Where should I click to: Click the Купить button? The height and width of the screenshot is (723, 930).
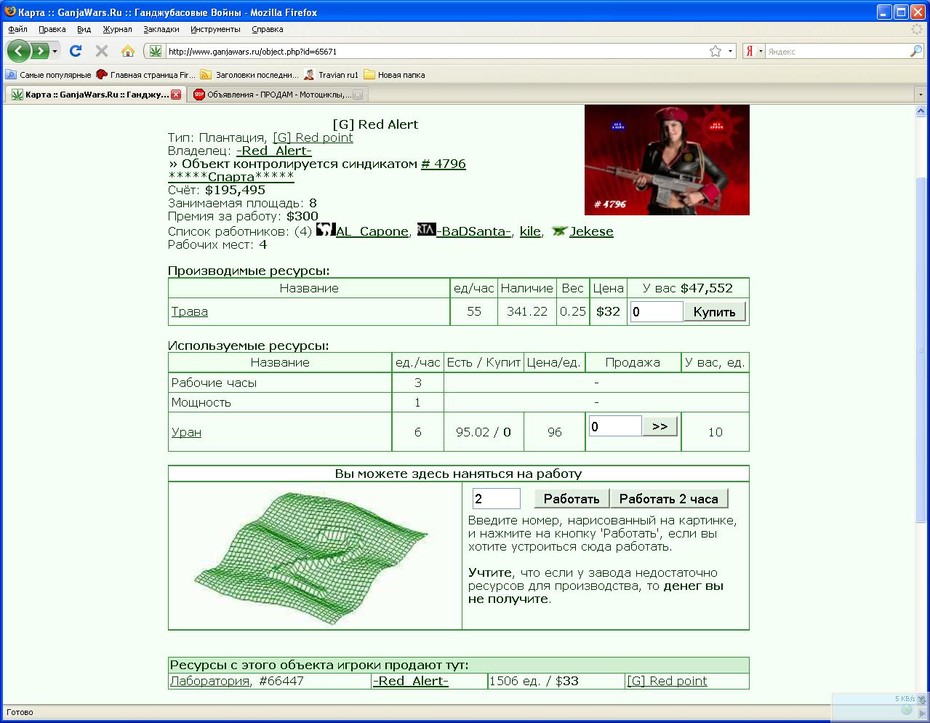coord(714,311)
